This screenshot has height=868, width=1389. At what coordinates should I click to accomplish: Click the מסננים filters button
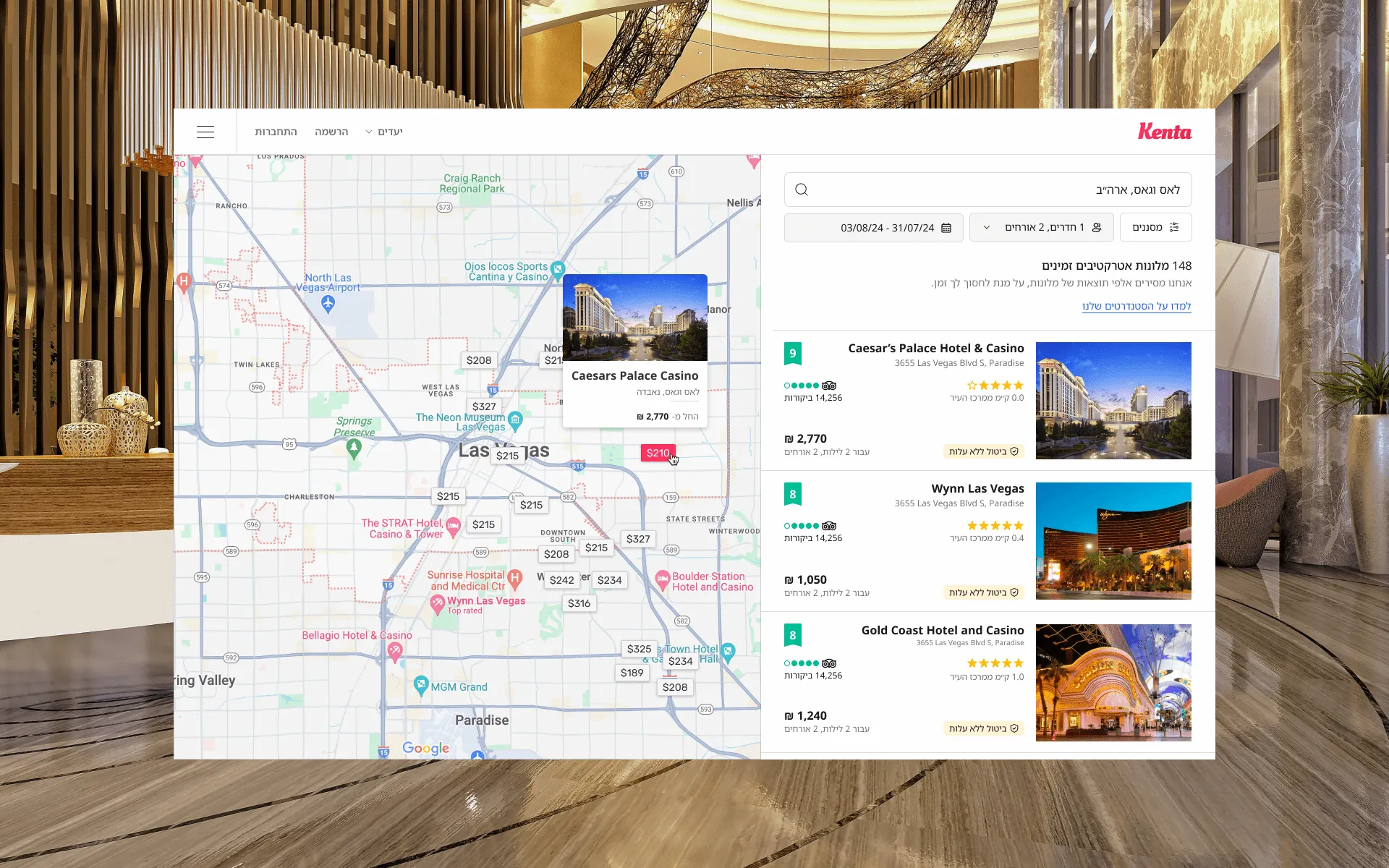point(1155,227)
